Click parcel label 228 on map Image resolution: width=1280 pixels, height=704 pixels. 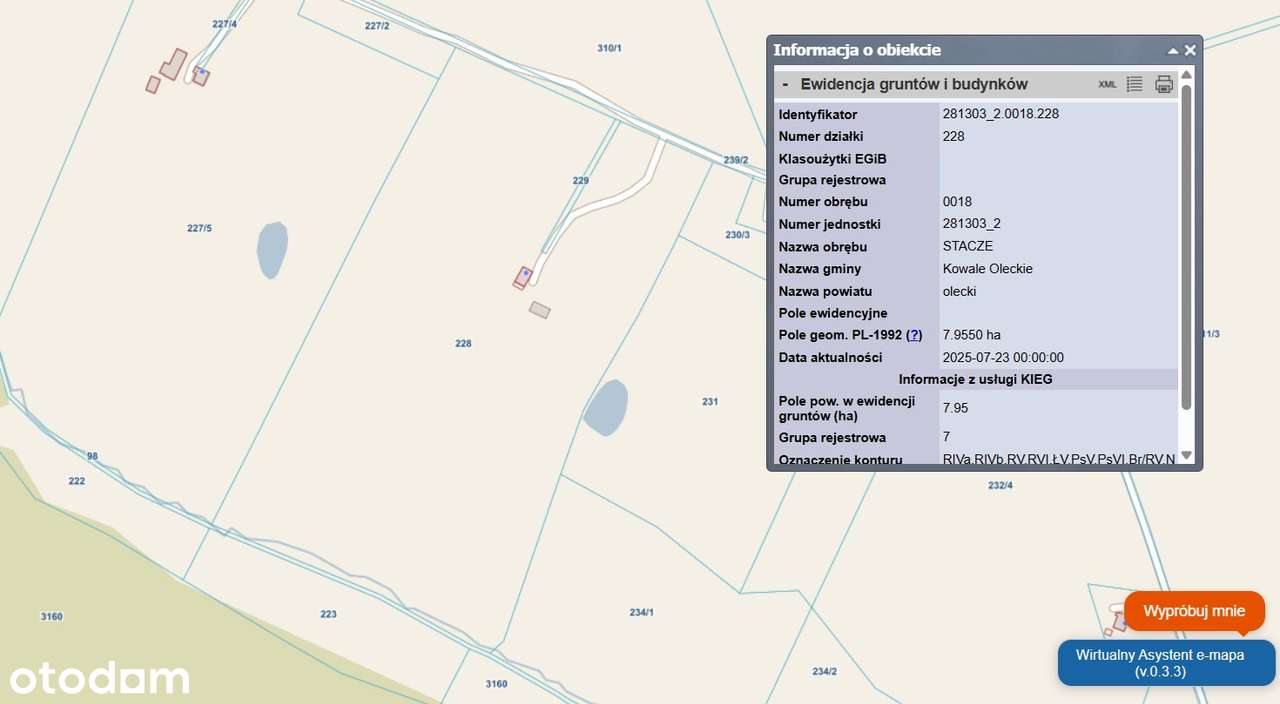tap(463, 343)
